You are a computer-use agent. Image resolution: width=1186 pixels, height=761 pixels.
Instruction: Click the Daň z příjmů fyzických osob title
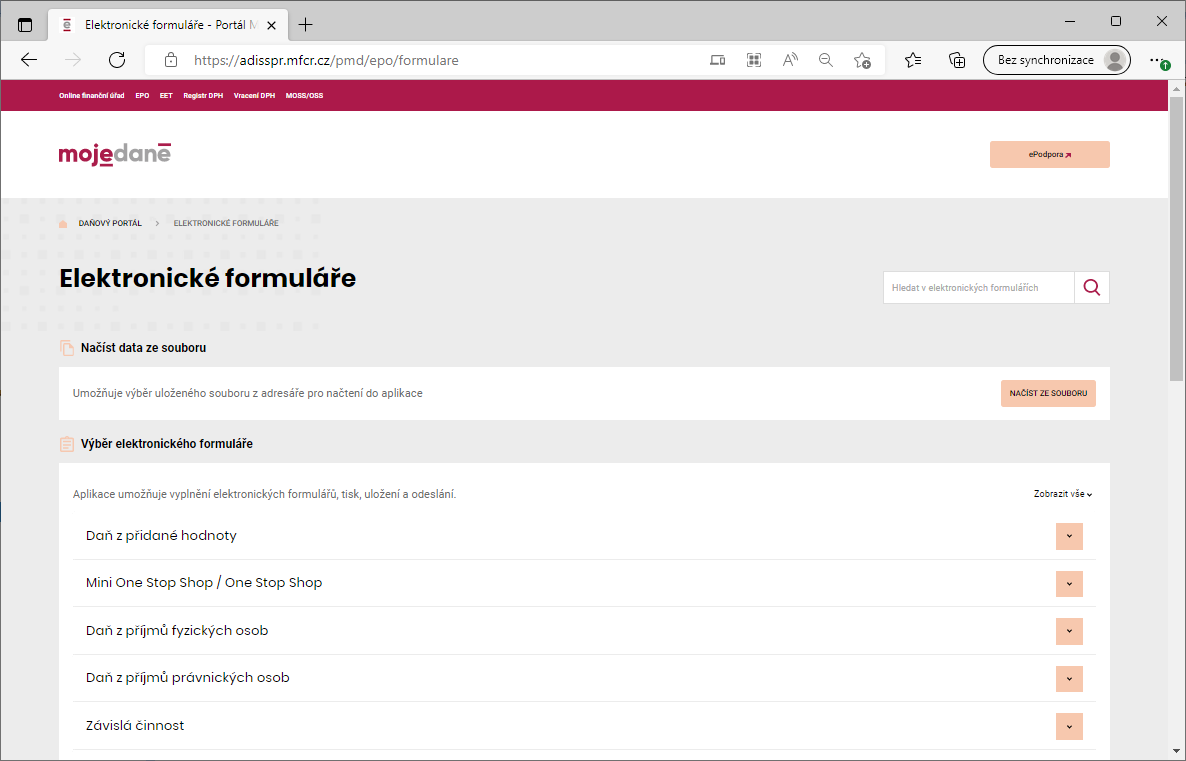click(x=177, y=631)
